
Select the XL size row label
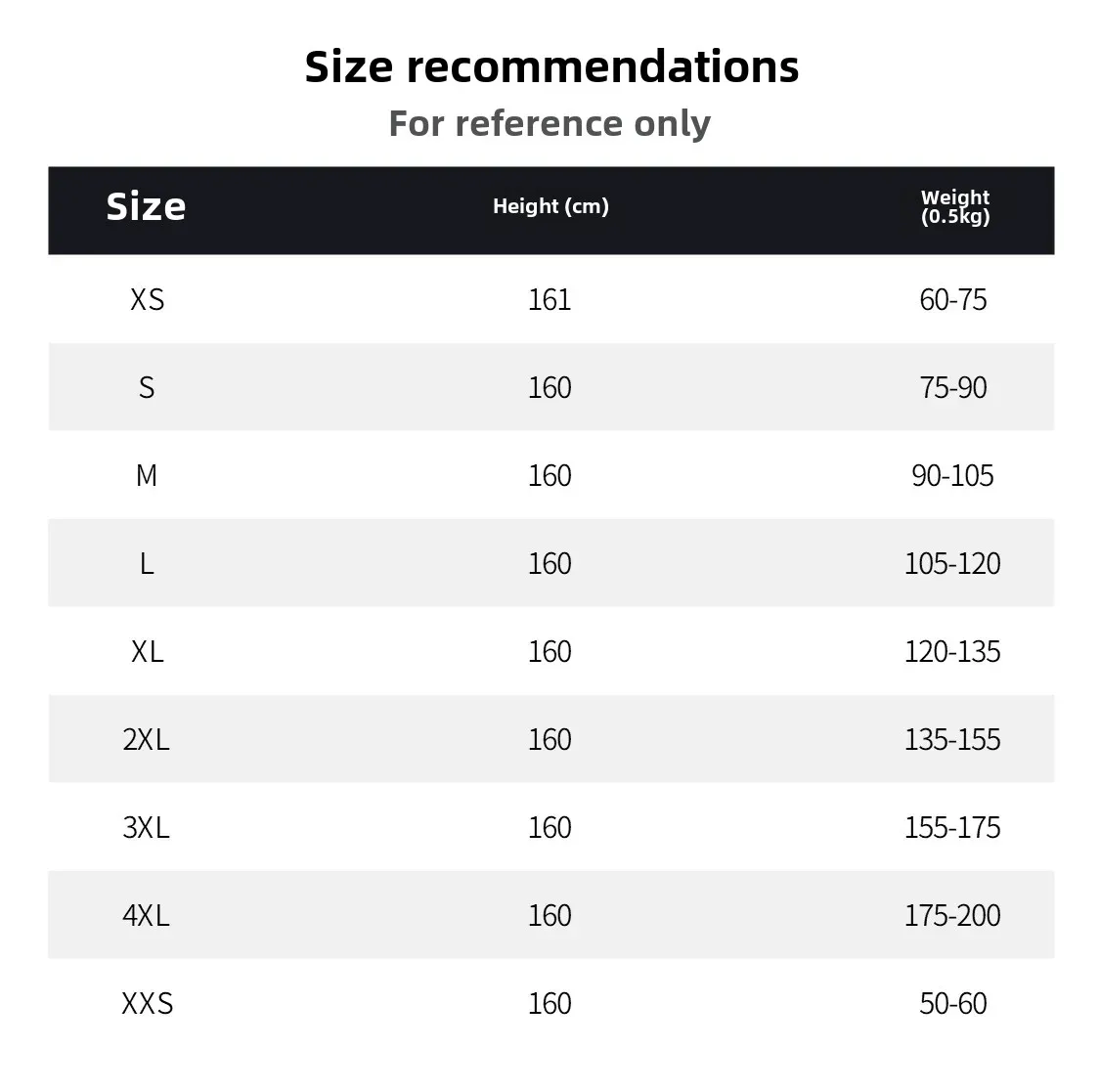147,651
